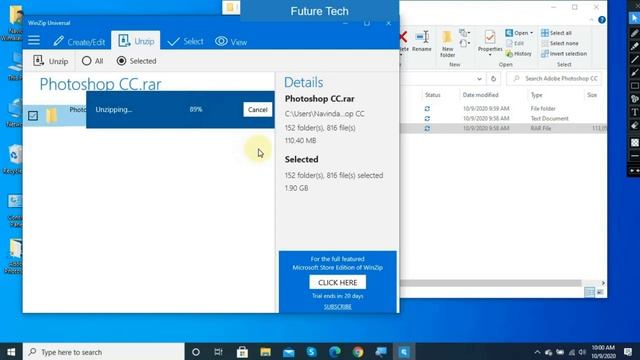The image size is (640, 360).
Task: Choose the All radio option
Action: [92, 61]
